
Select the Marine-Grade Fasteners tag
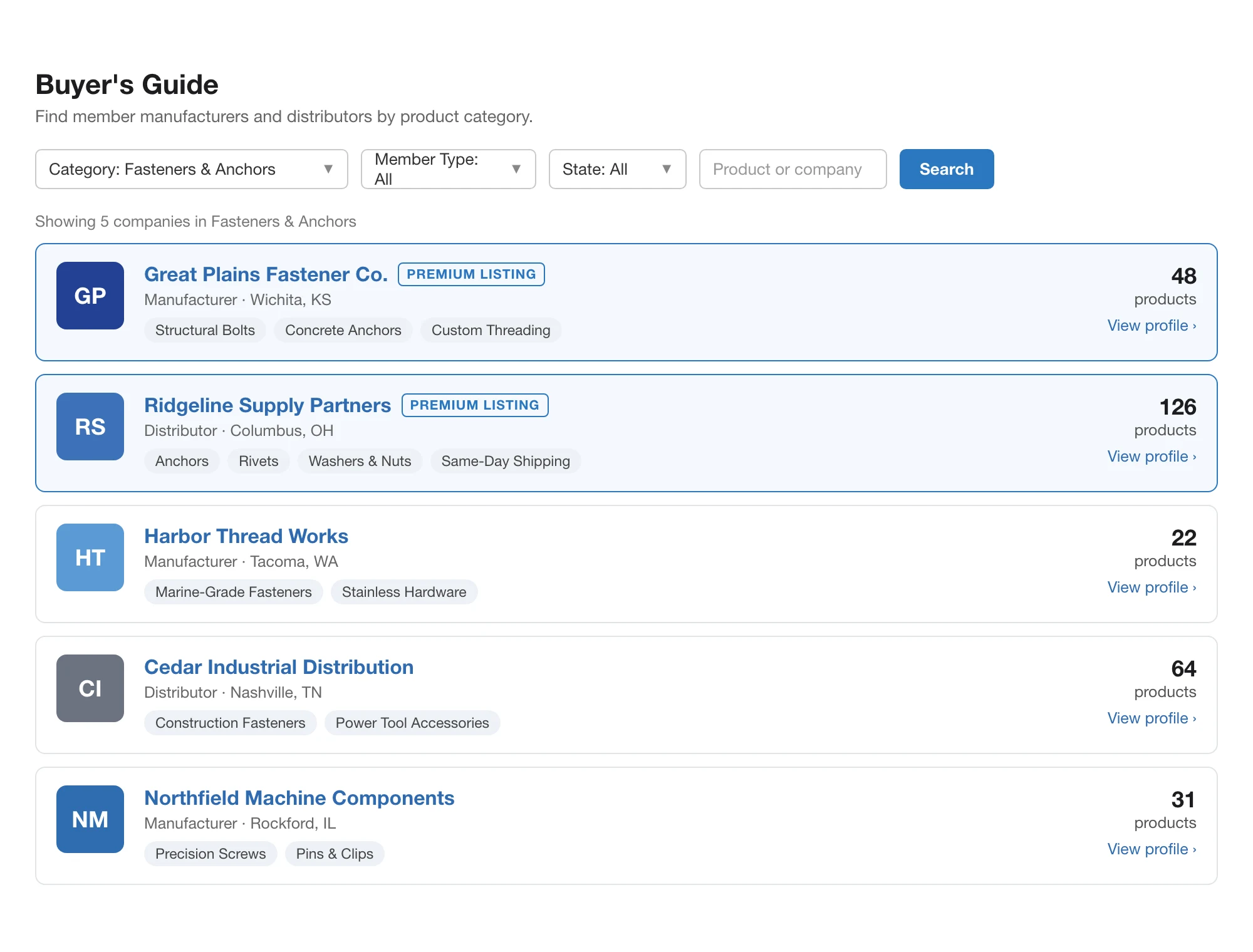(x=234, y=592)
